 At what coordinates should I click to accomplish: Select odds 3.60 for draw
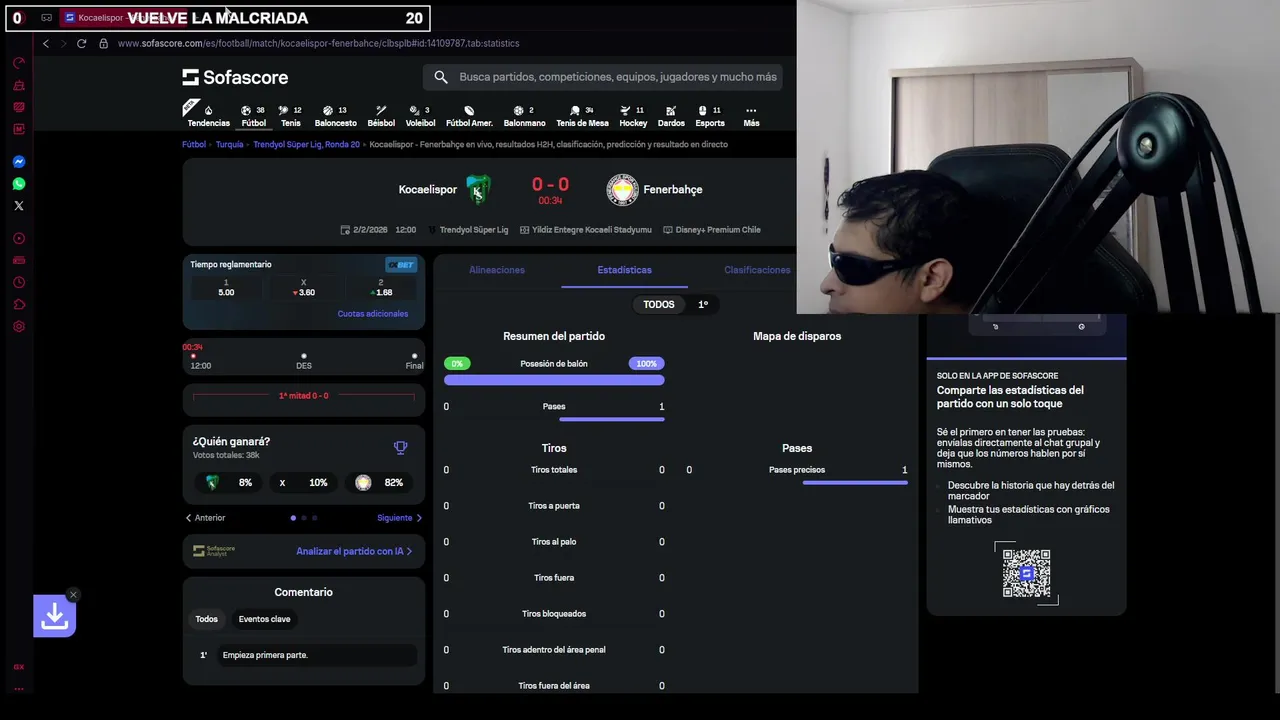click(x=304, y=288)
